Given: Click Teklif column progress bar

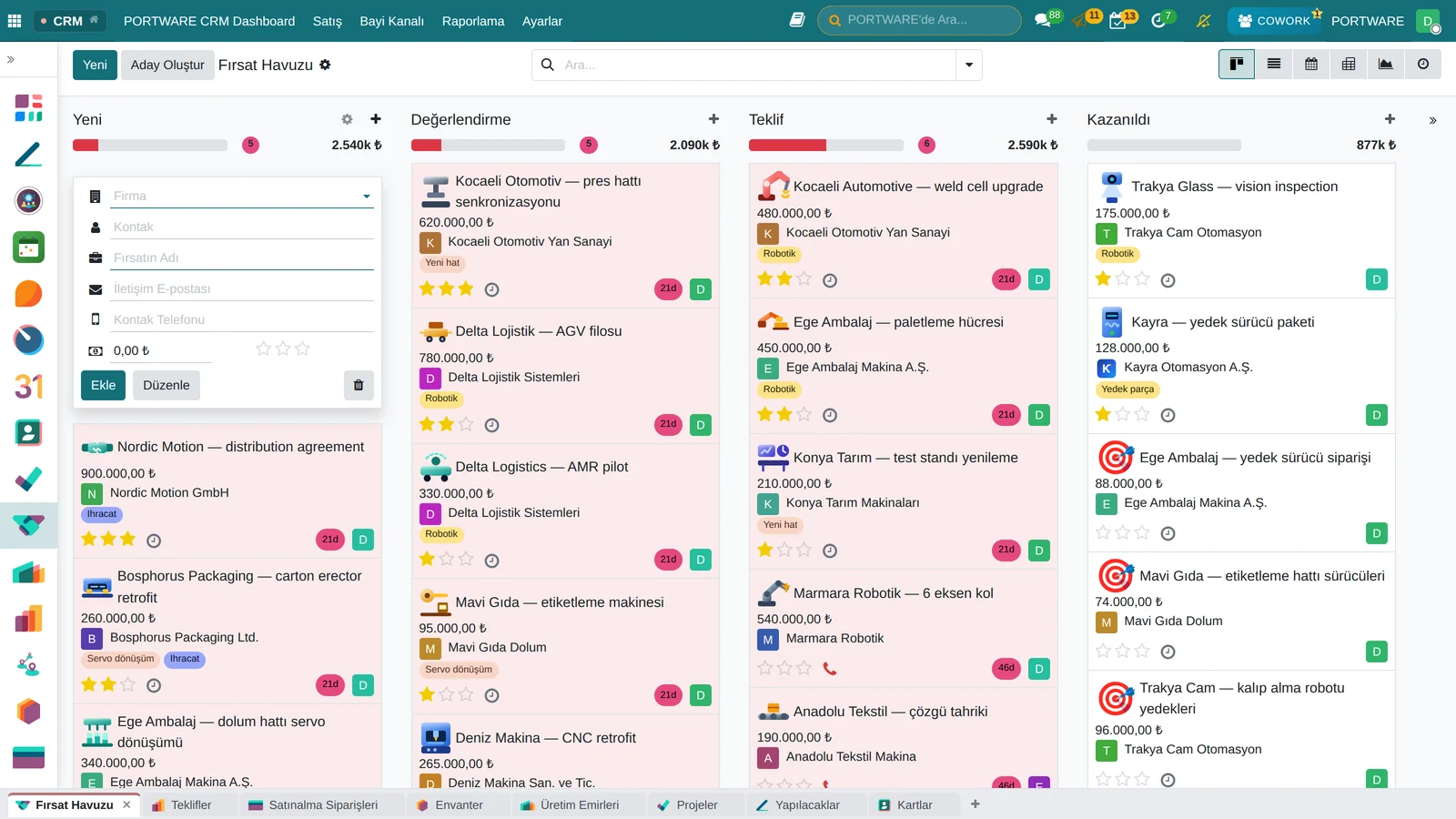Looking at the screenshot, I should [x=825, y=145].
